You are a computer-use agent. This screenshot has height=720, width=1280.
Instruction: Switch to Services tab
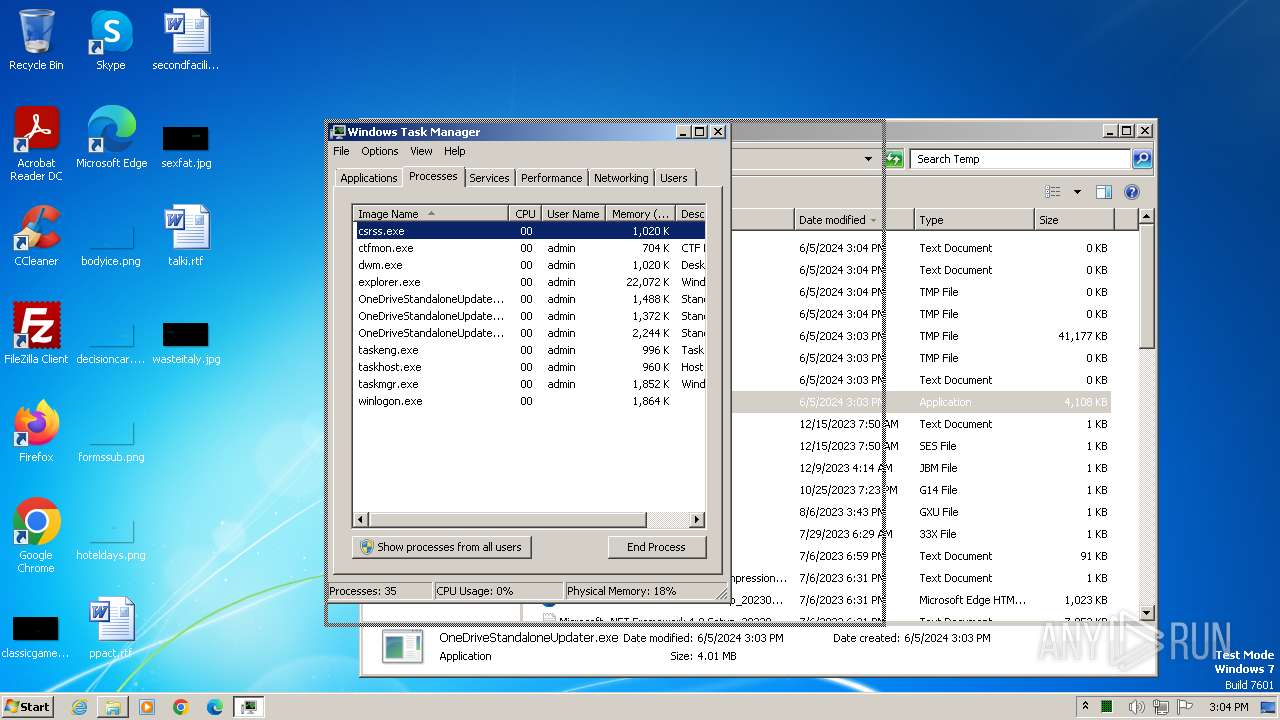pos(489,178)
